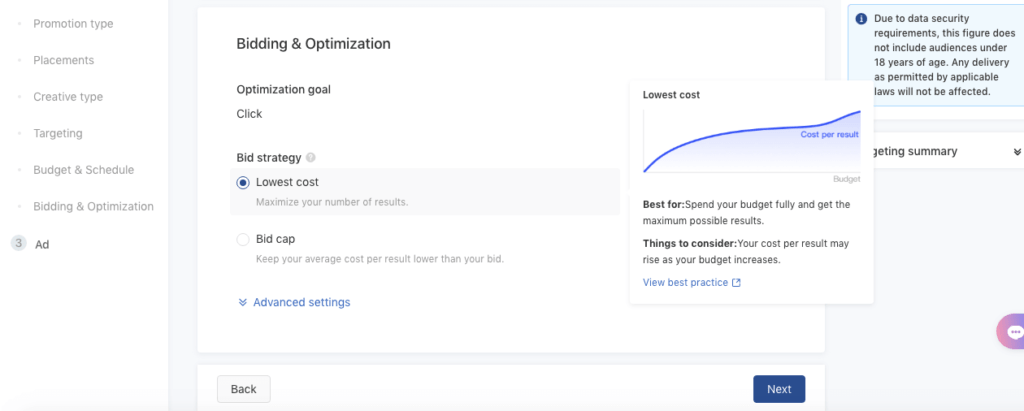Select Bidding & Optimization in sidebar
1024x411 pixels.
pos(93,207)
